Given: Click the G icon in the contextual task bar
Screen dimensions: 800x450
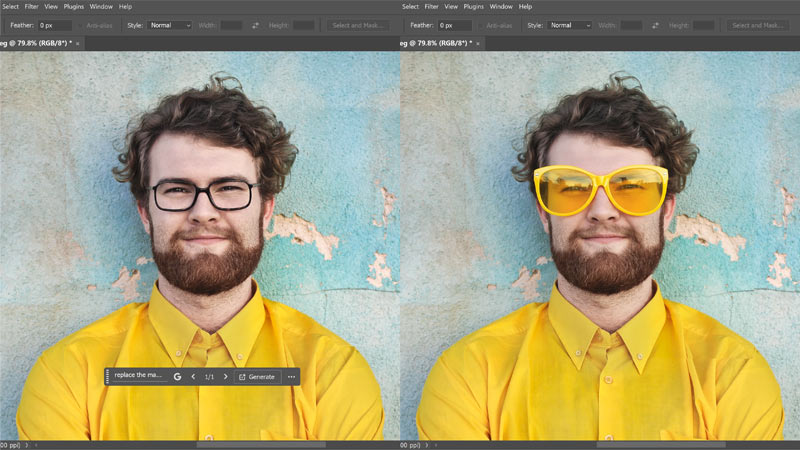Looking at the screenshot, I should pyautogui.click(x=177, y=377).
